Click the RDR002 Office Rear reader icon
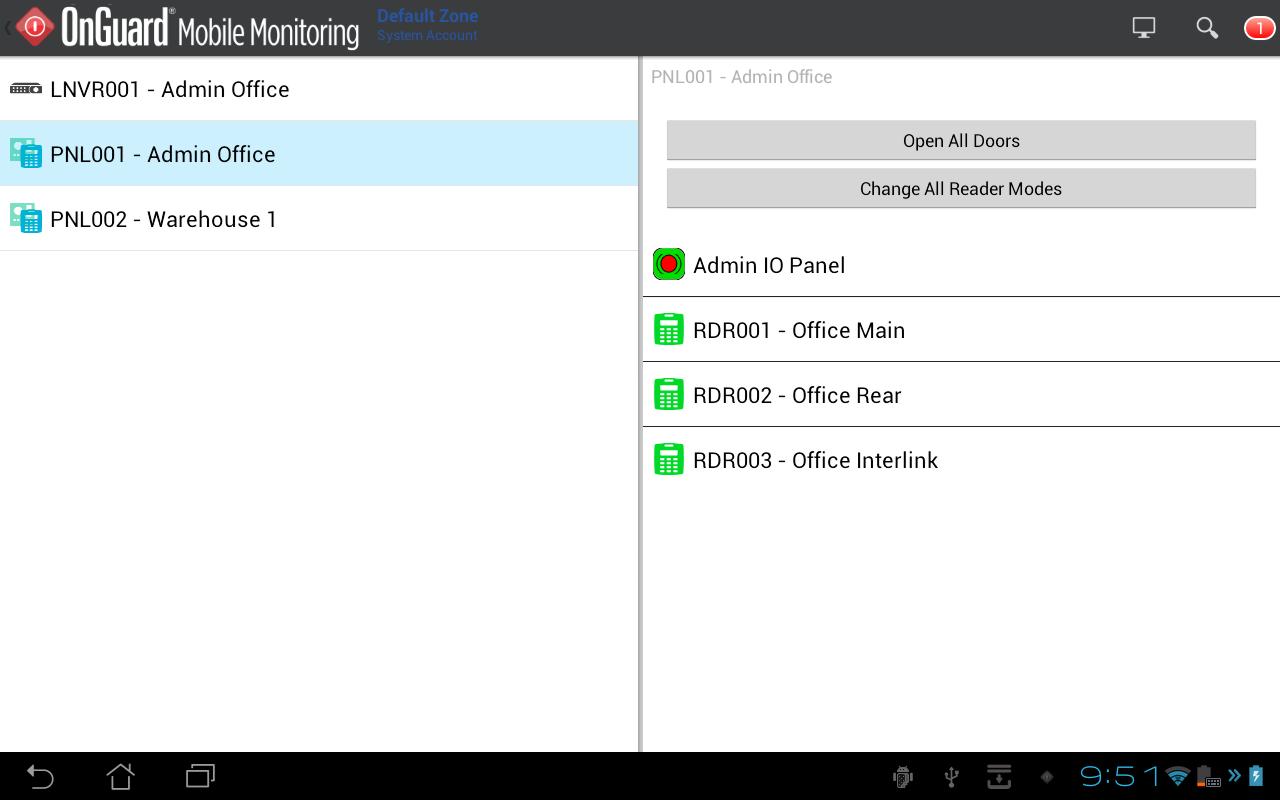The width and height of the screenshot is (1280, 800). coord(668,394)
